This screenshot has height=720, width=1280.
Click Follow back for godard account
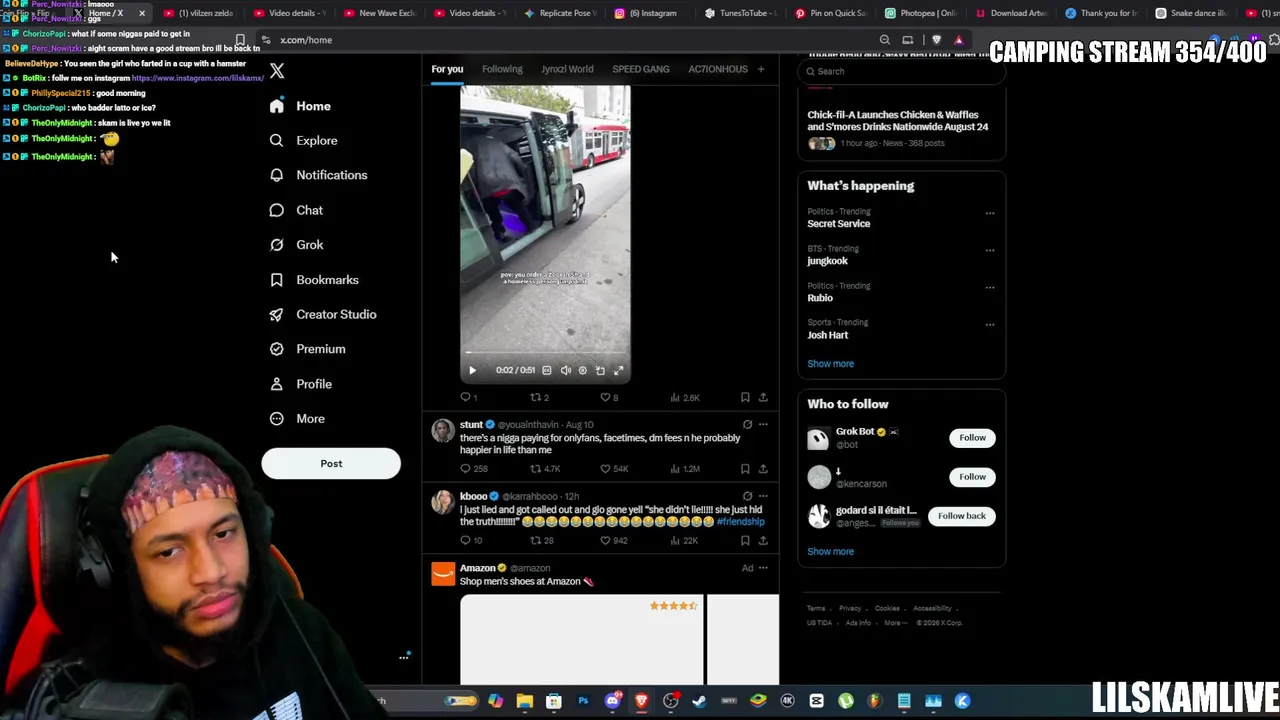pyautogui.click(x=961, y=516)
